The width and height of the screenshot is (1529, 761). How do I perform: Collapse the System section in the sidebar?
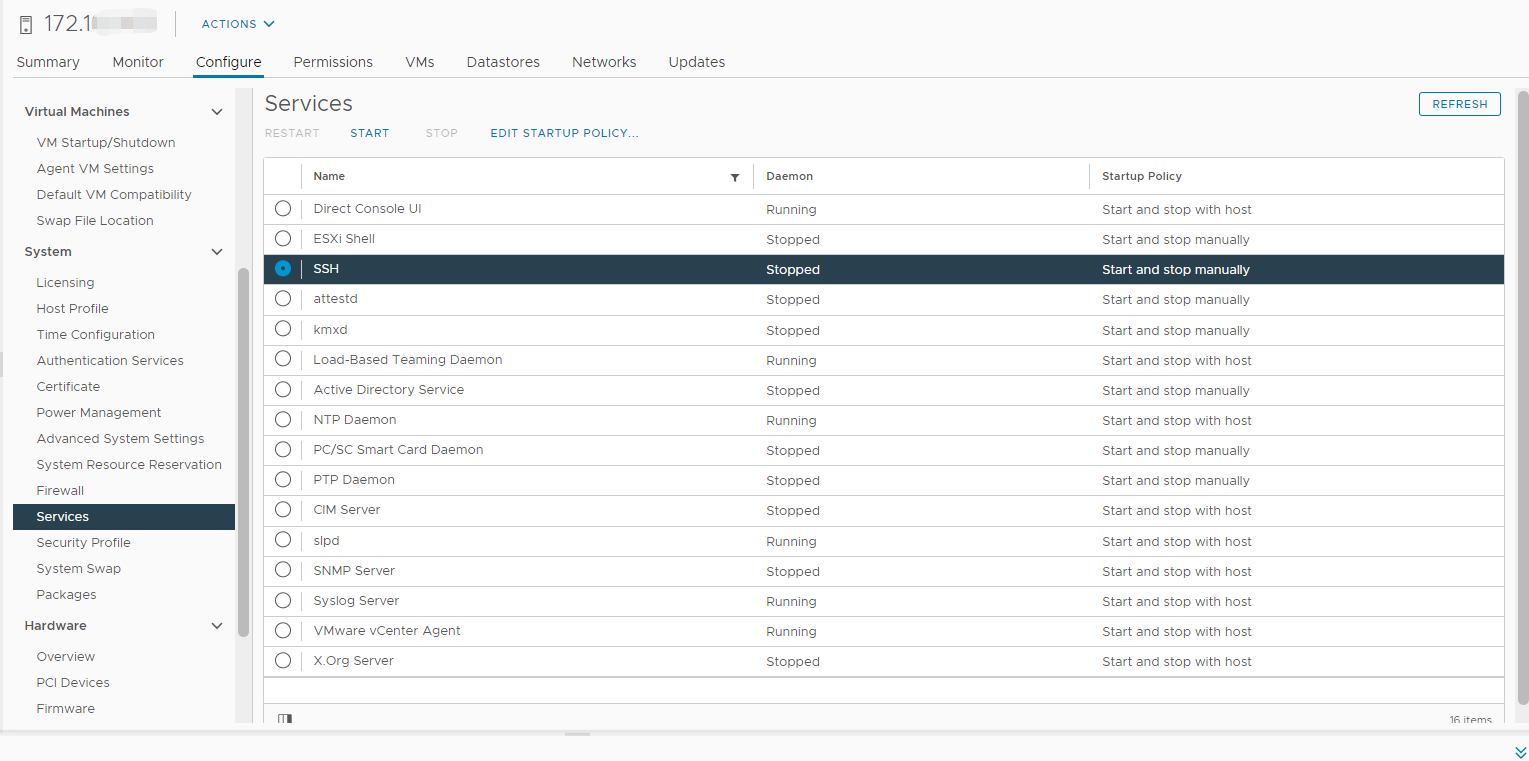click(217, 251)
